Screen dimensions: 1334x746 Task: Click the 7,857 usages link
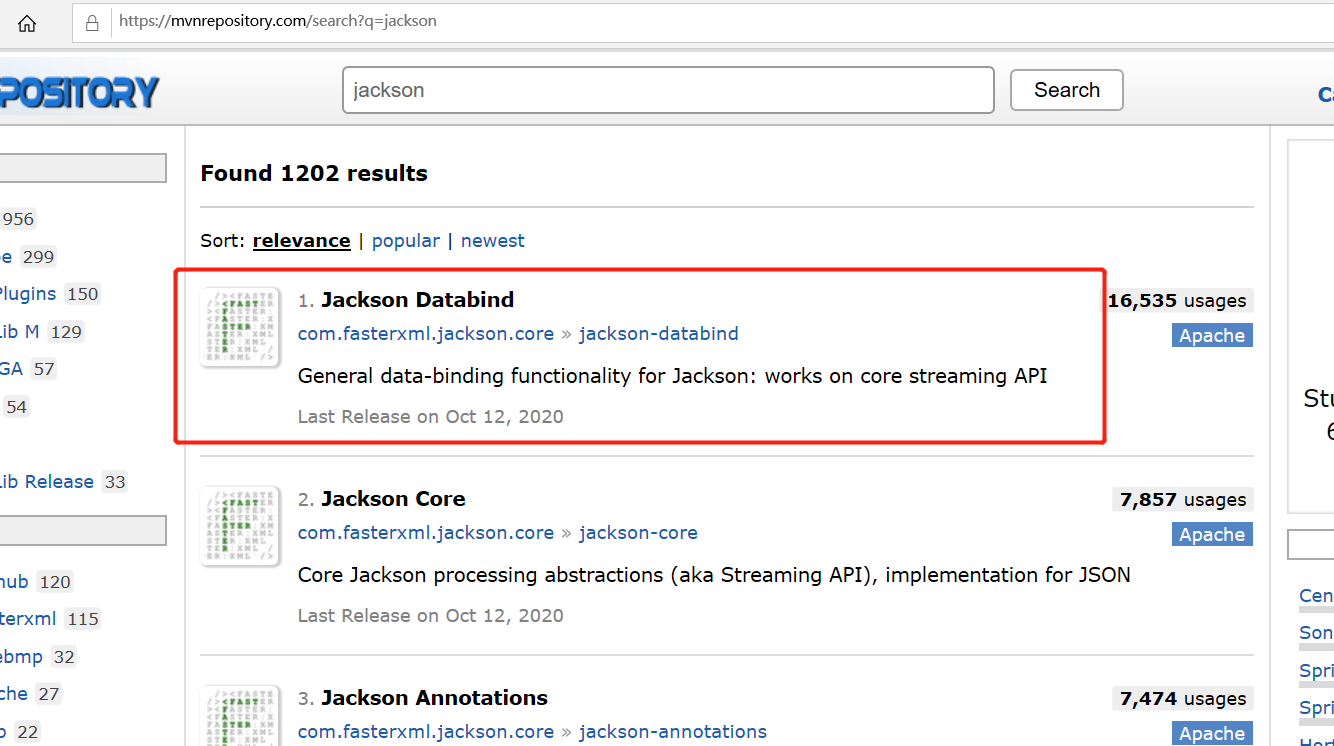[1183, 500]
